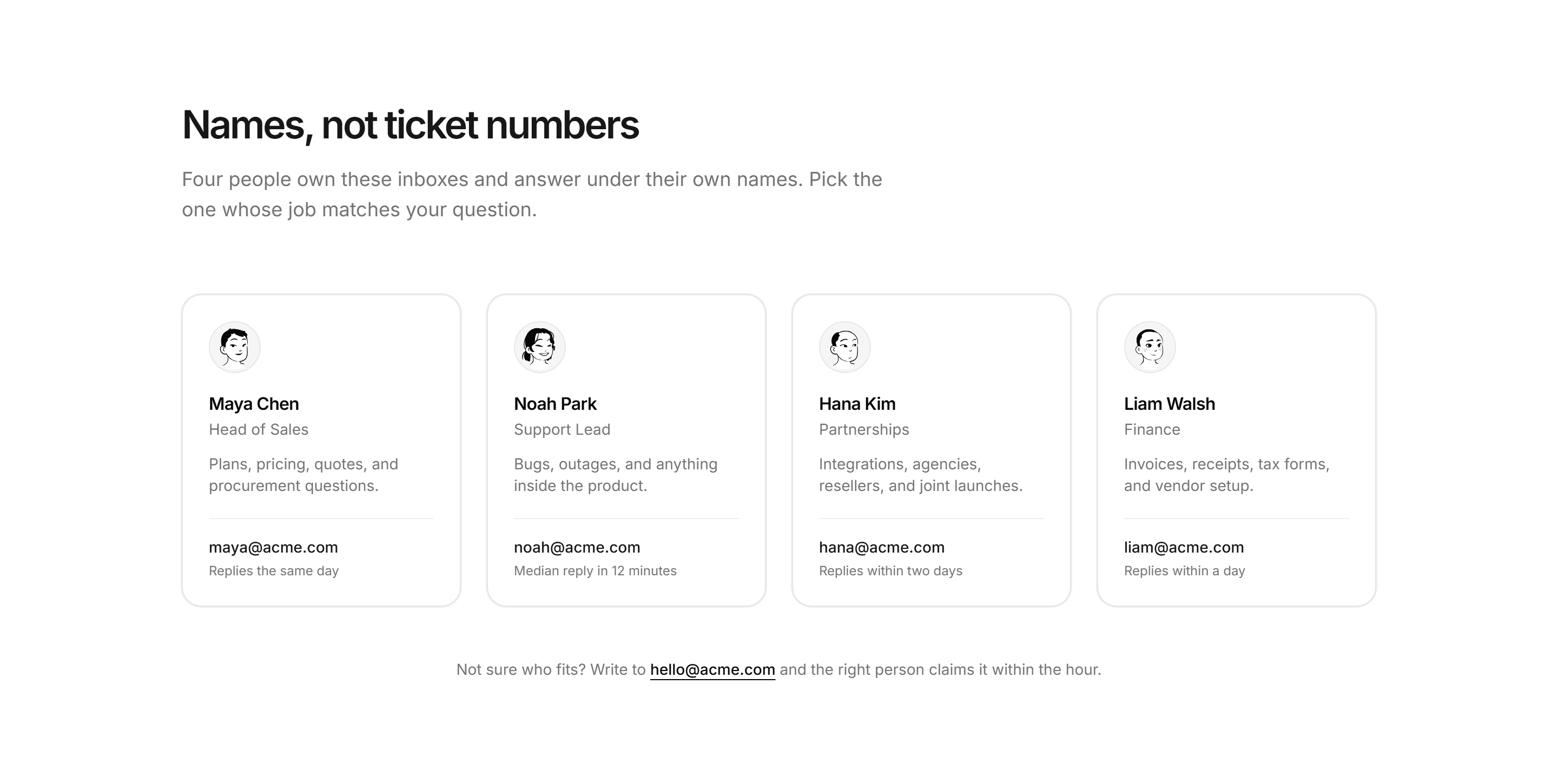This screenshot has height=784, width=1558.
Task: Open the hello@acme.com underlined link
Action: tap(712, 670)
